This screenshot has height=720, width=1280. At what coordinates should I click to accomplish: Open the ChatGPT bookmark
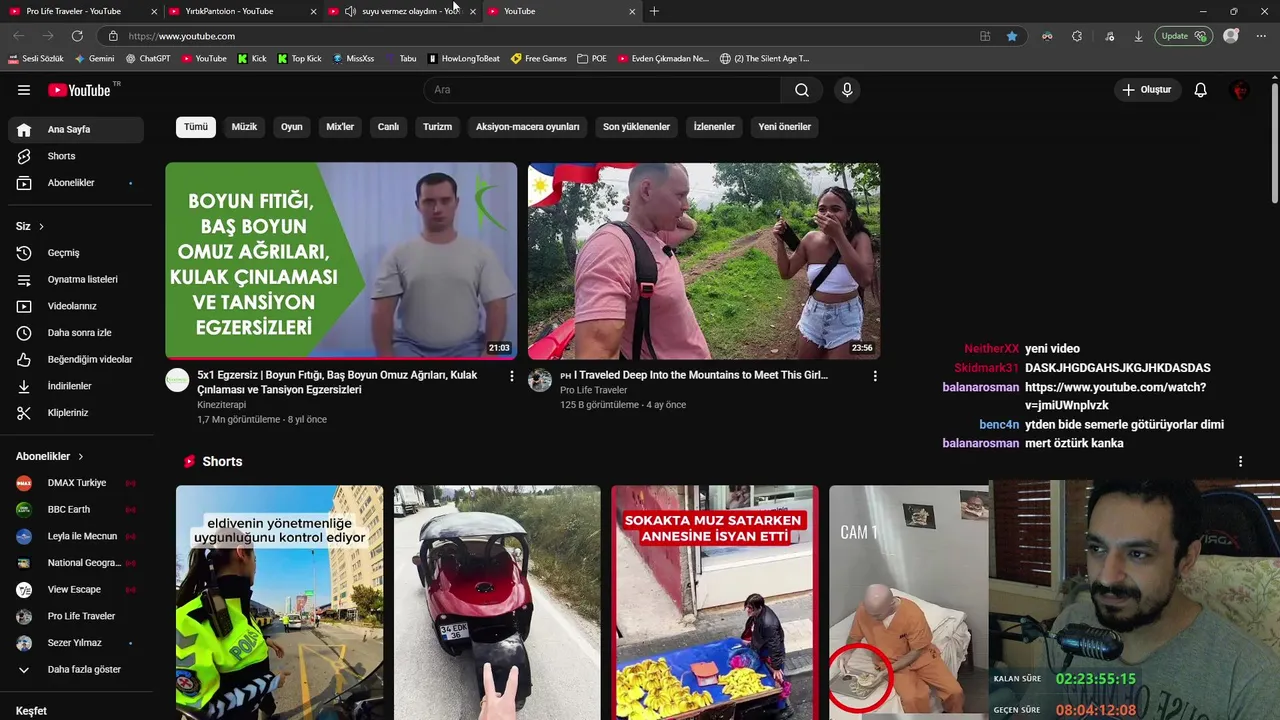148,59
